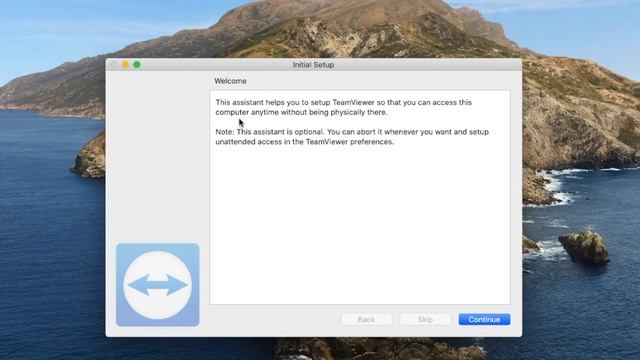Click the Back button
The height and width of the screenshot is (360, 640).
coord(366,319)
